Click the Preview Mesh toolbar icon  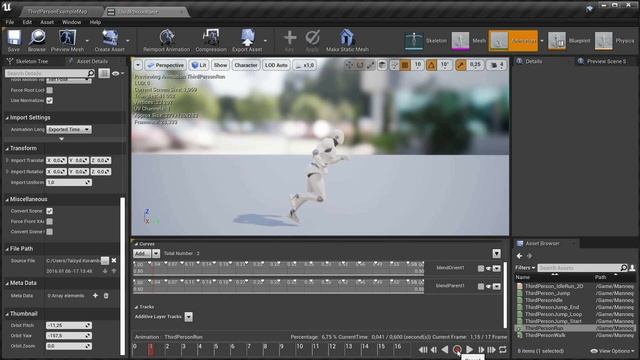tap(67, 40)
